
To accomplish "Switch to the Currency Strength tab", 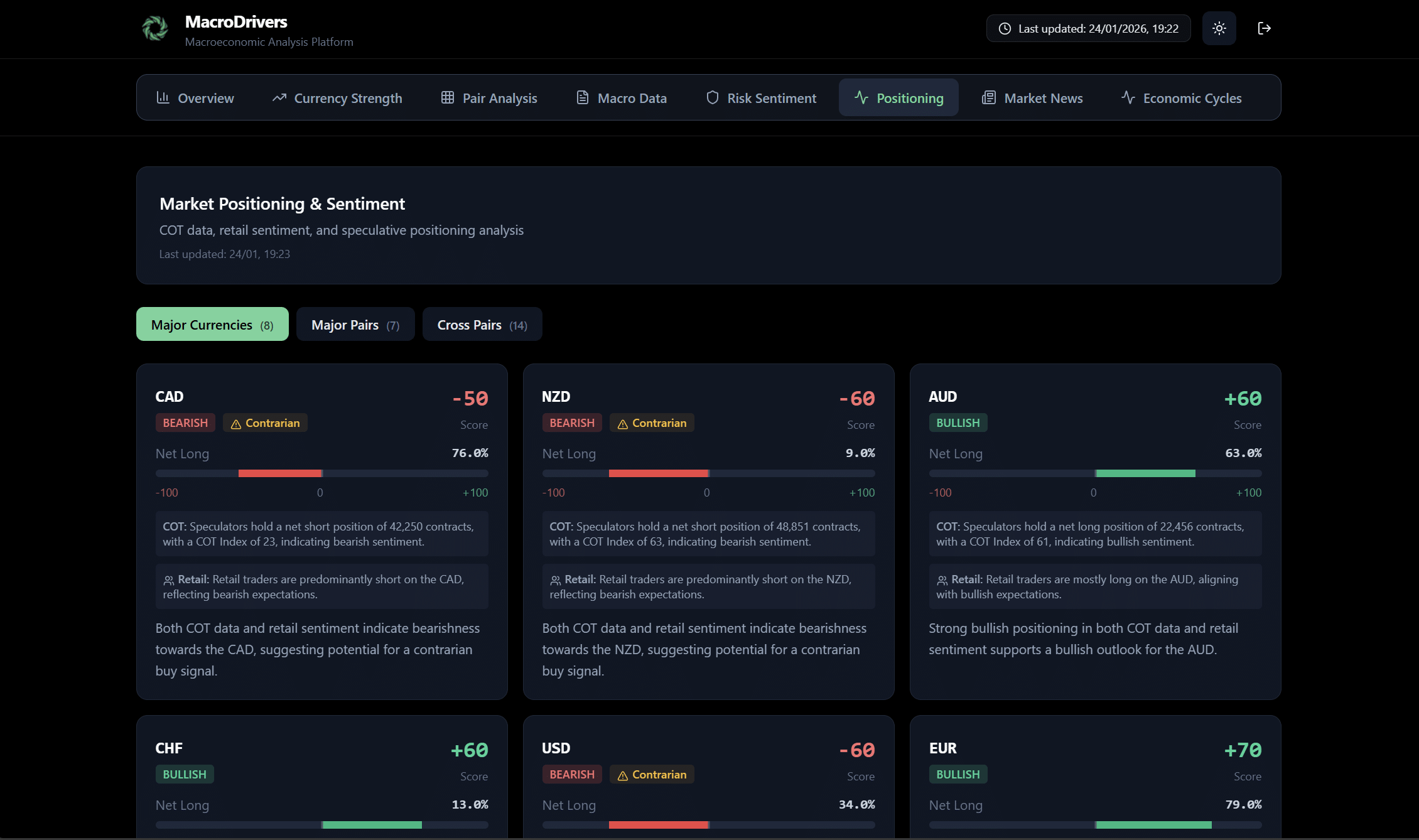I will coord(337,98).
